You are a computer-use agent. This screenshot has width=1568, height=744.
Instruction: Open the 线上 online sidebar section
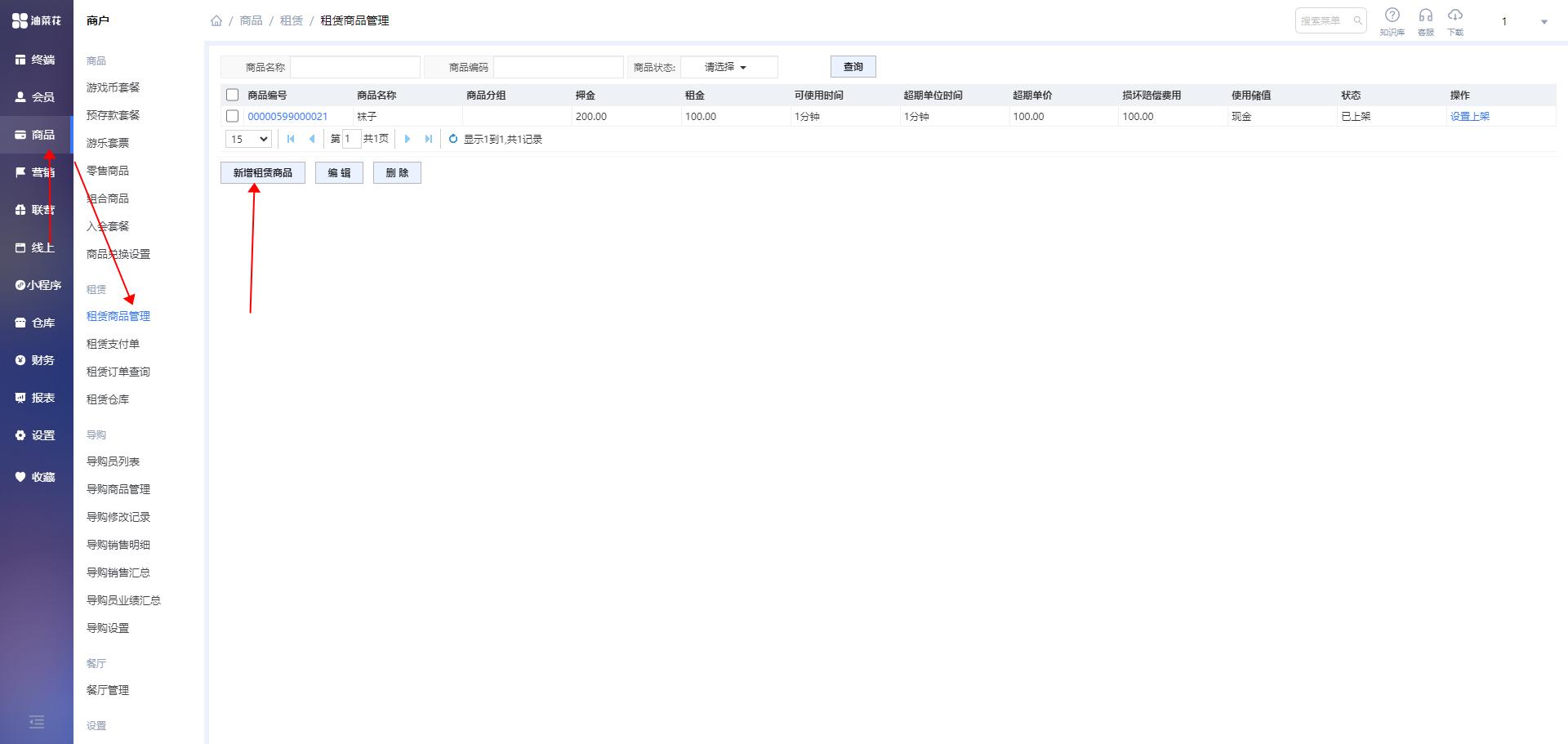tap(36, 247)
